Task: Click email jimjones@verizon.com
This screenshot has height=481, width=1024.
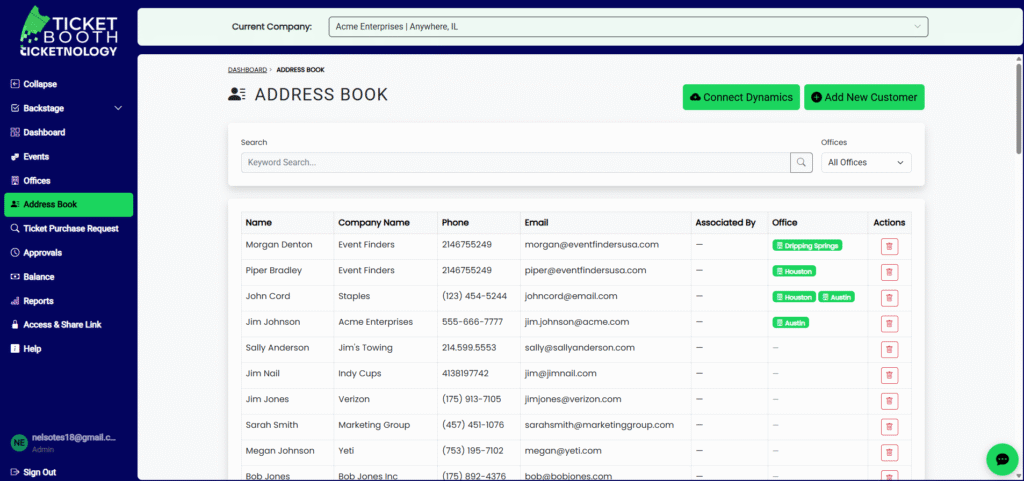Action: 573,399
